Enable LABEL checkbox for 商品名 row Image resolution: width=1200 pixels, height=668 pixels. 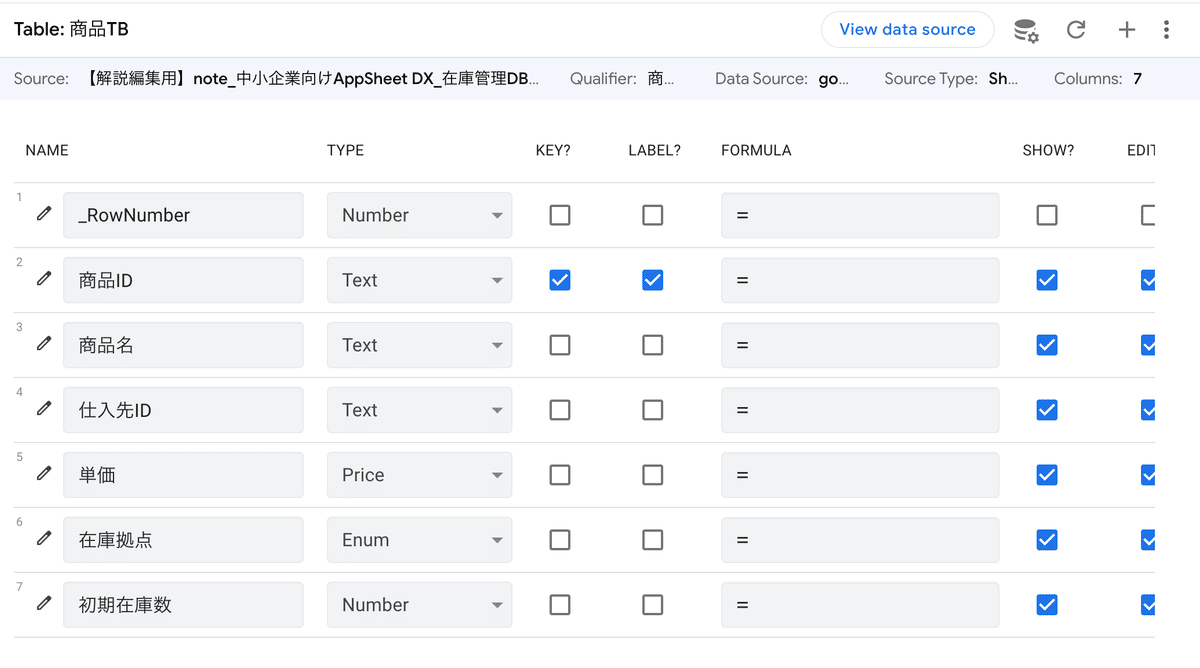coord(652,345)
